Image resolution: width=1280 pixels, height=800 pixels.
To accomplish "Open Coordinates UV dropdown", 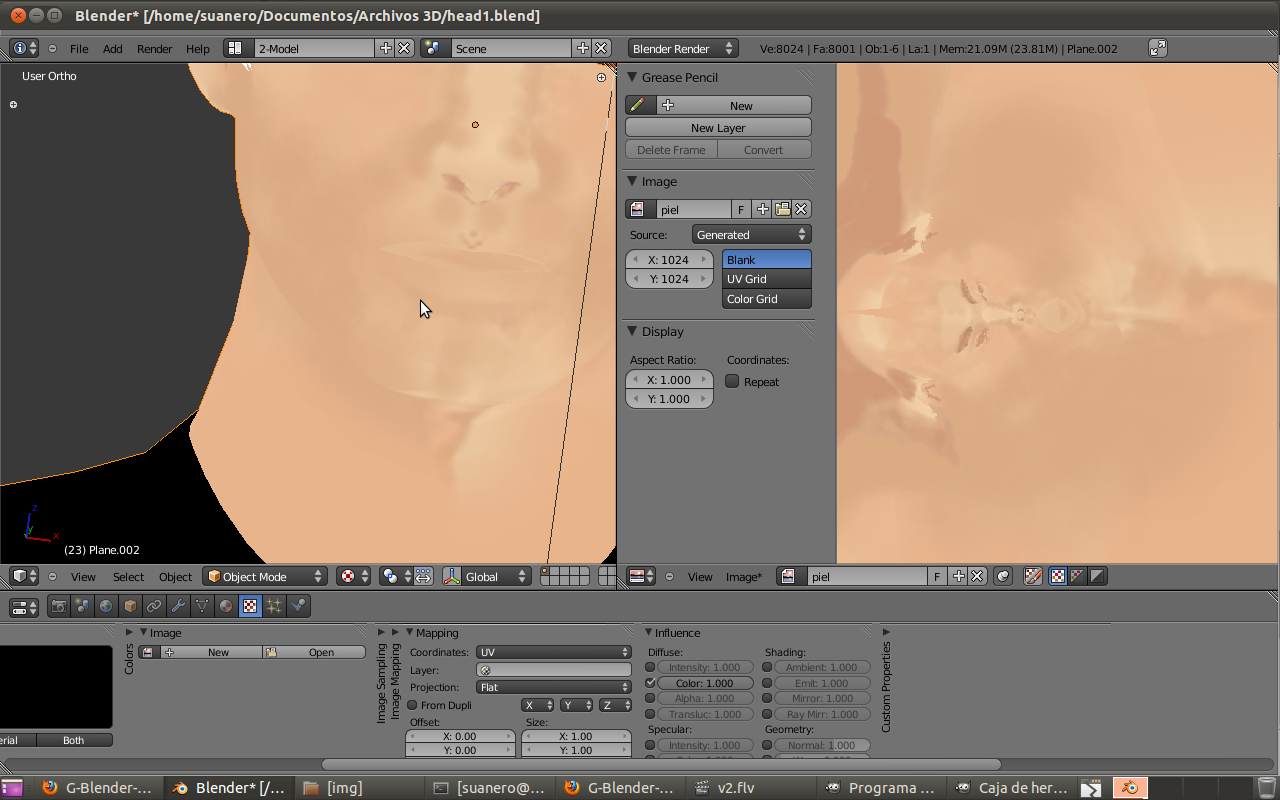I will click(x=554, y=652).
